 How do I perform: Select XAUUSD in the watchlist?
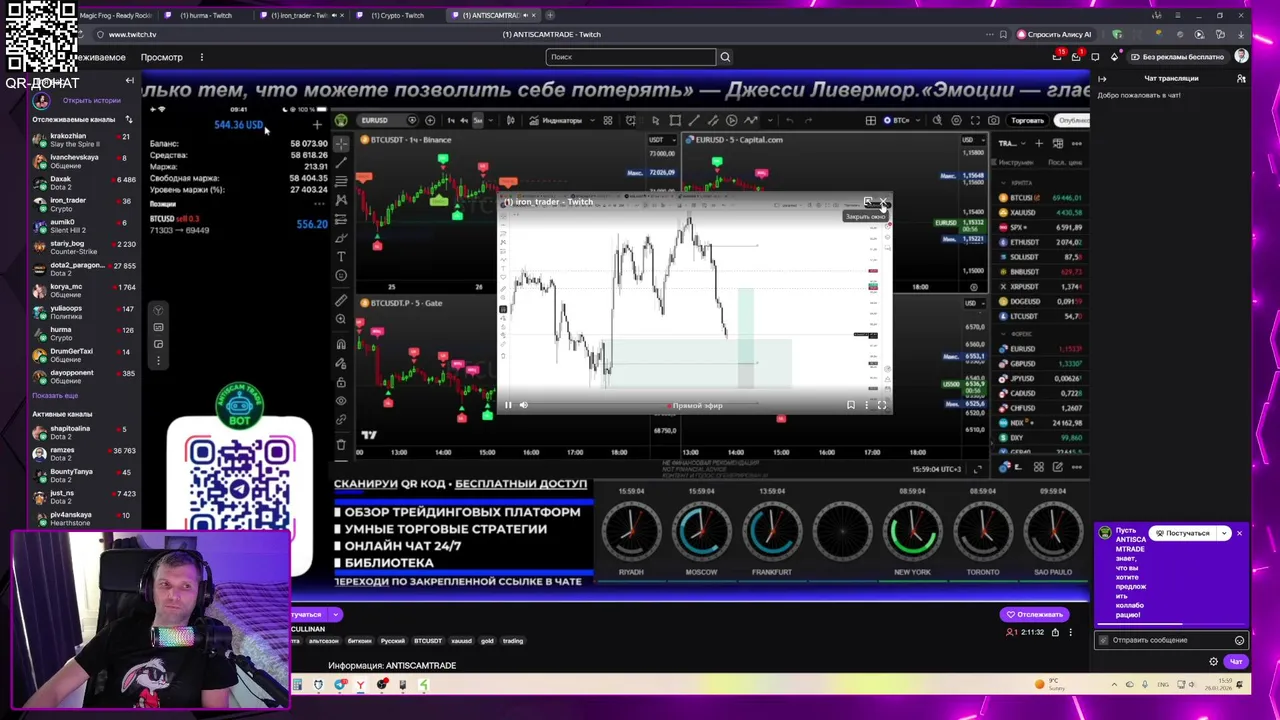[1040, 212]
